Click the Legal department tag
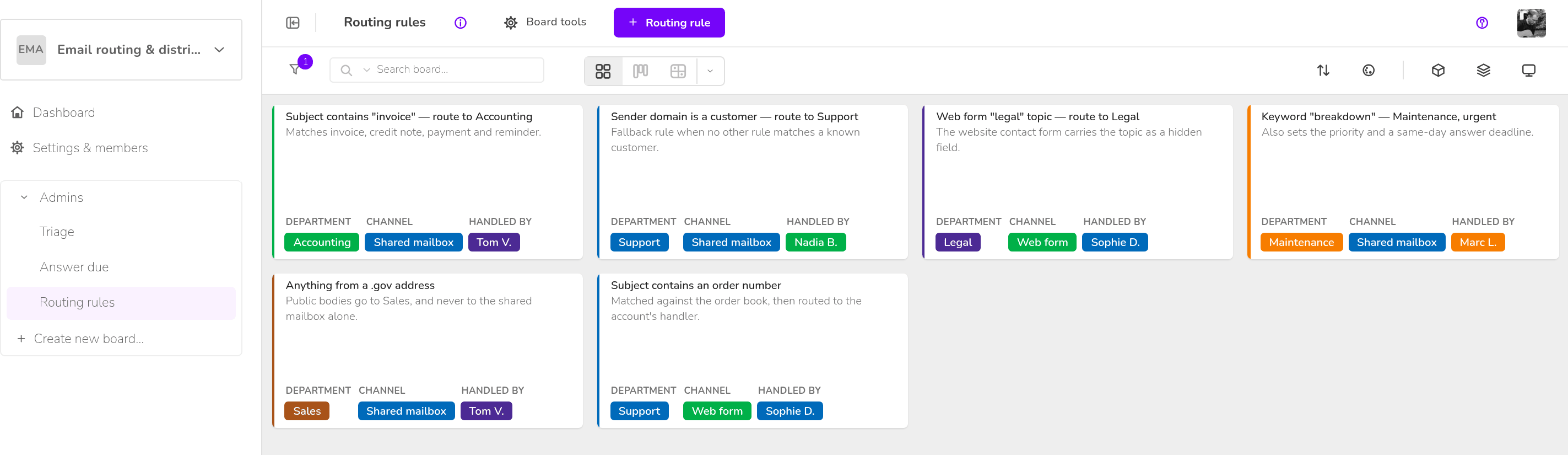Screen dimensions: 1568x455 [x=958, y=243]
